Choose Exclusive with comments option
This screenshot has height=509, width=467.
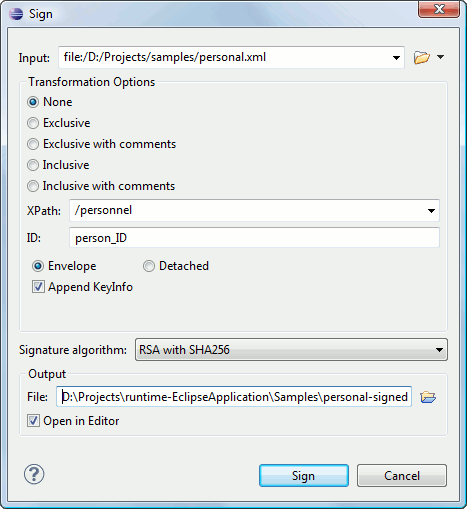pyautogui.click(x=33, y=144)
